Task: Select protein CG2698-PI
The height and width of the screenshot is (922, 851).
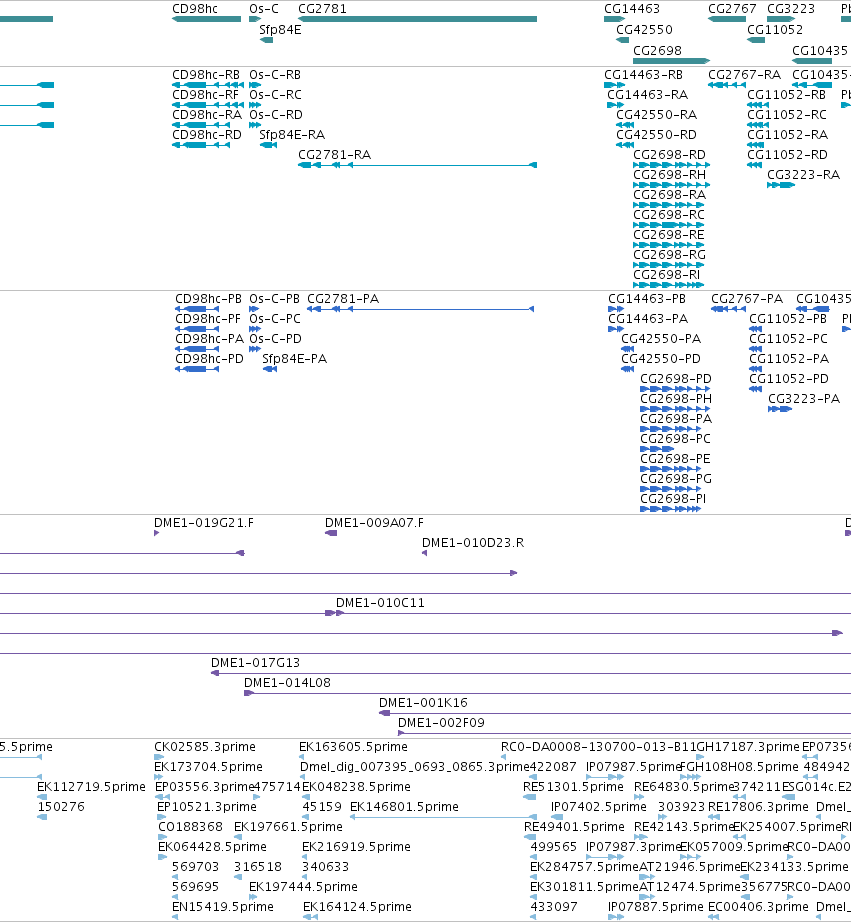Action: click(x=670, y=509)
